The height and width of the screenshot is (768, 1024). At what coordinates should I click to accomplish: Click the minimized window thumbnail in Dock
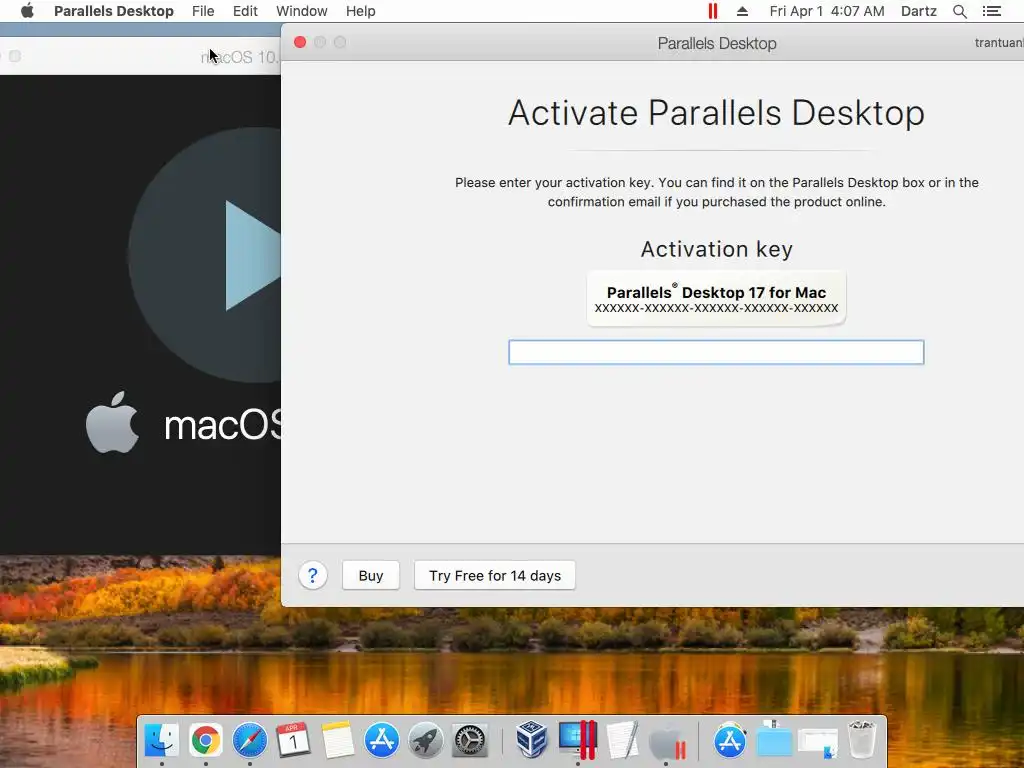818,743
